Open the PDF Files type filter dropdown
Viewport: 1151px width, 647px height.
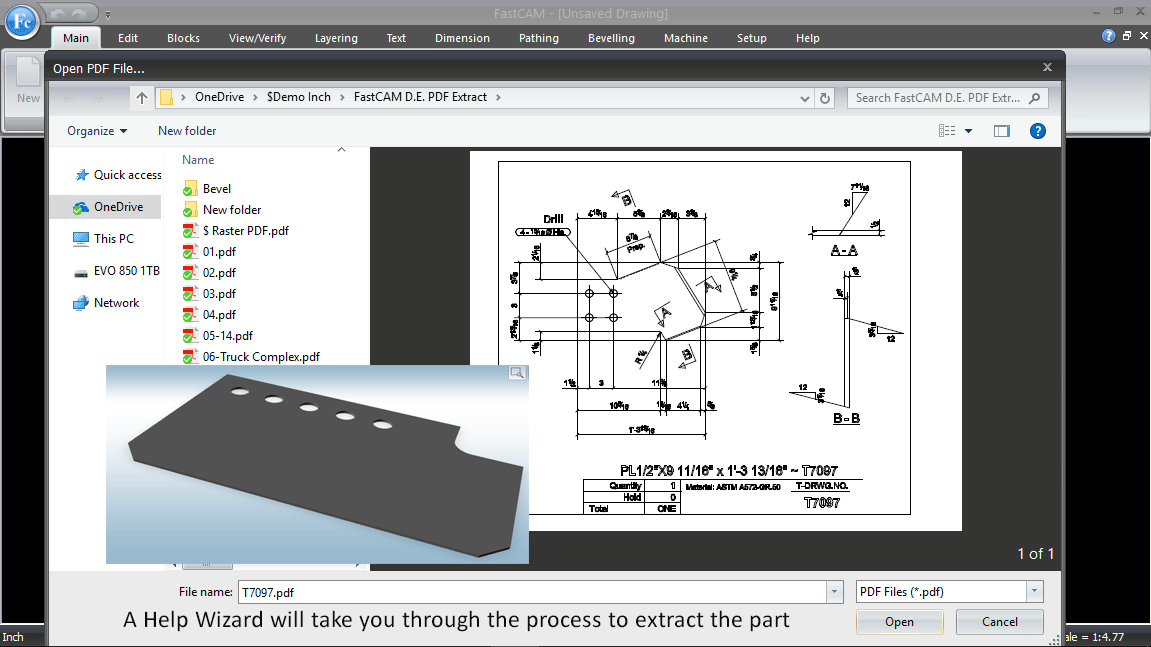pos(1034,591)
